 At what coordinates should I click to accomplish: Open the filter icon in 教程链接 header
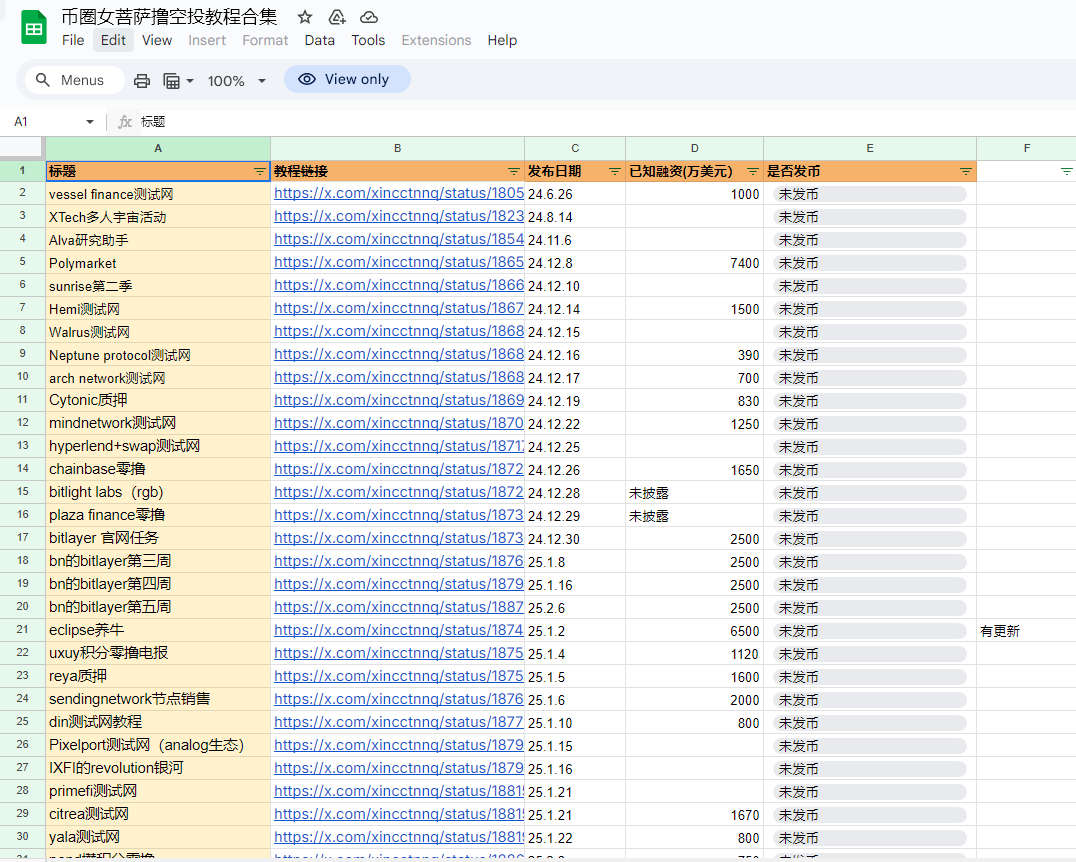point(513,172)
